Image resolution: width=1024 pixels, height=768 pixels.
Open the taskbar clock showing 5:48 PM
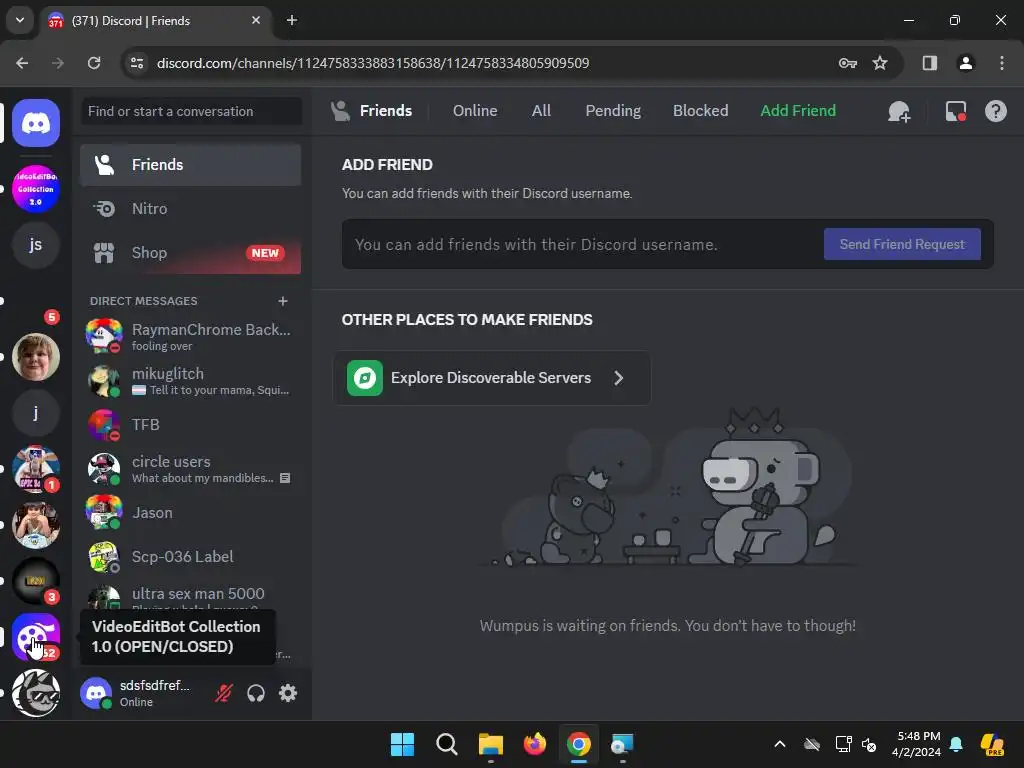coord(916,744)
